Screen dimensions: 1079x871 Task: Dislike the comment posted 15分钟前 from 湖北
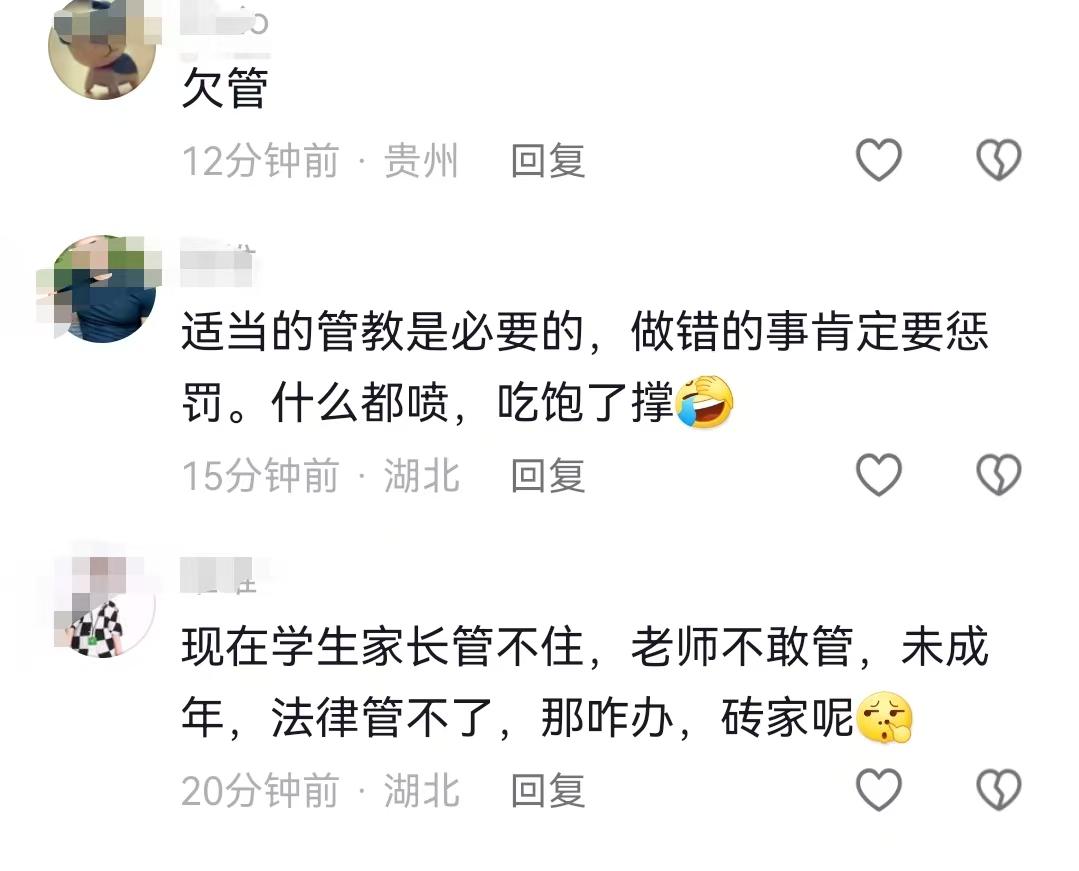999,475
